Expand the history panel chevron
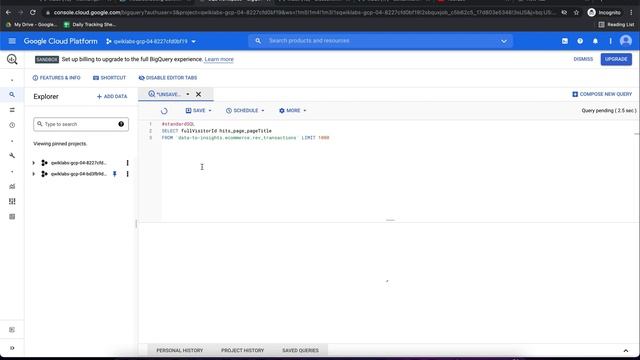Image resolution: width=640 pixels, height=360 pixels. coord(626,351)
